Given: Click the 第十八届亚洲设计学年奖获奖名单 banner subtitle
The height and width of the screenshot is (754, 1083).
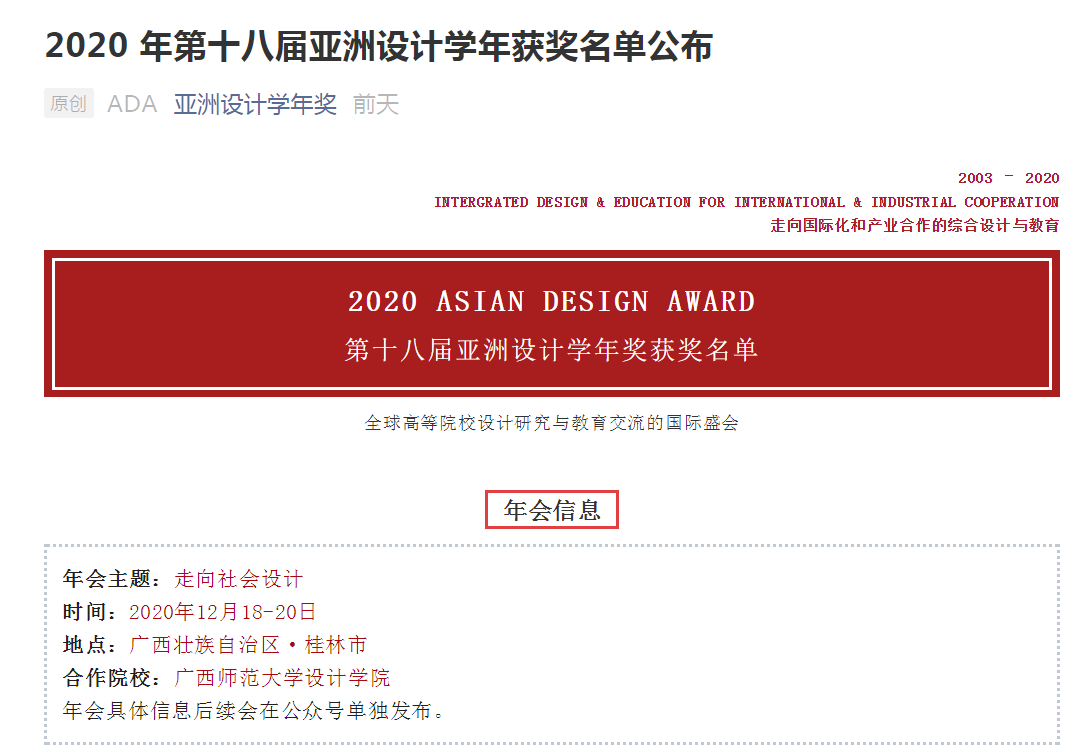Looking at the screenshot, I should [x=551, y=350].
